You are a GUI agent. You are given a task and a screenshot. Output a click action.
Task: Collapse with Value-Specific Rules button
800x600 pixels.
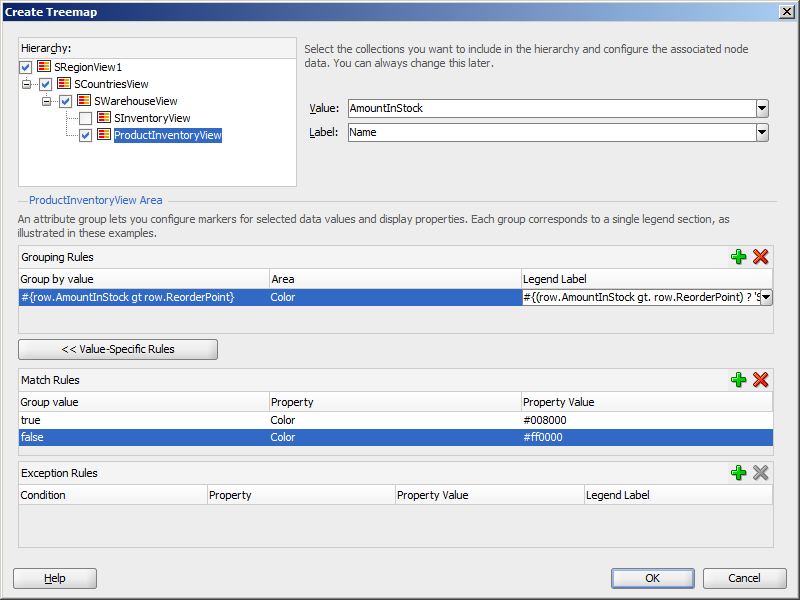118,349
